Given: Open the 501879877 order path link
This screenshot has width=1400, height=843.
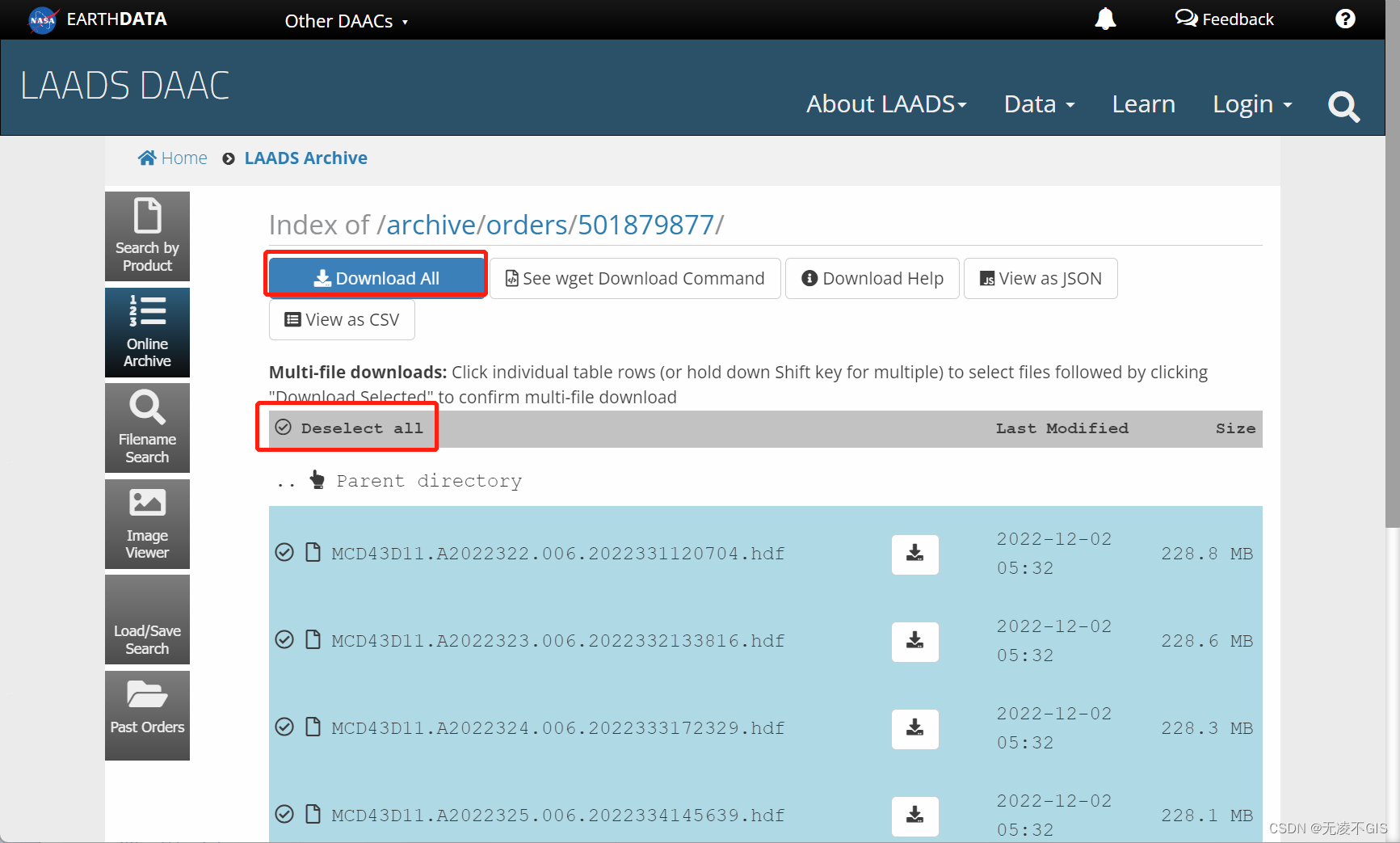Looking at the screenshot, I should pyautogui.click(x=645, y=225).
